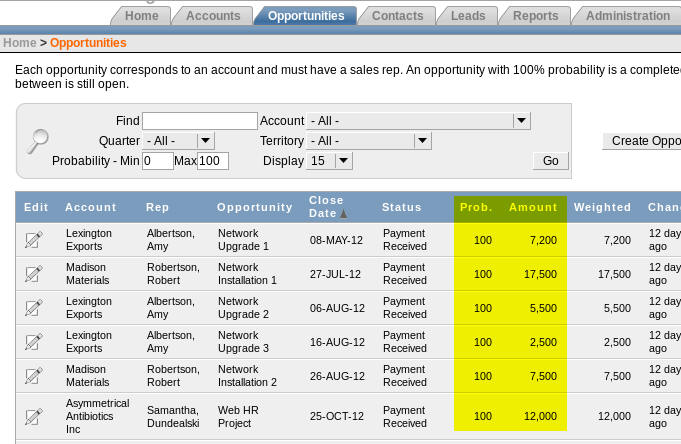The width and height of the screenshot is (681, 444).
Task: Focus the Find text field
Action: pos(200,121)
